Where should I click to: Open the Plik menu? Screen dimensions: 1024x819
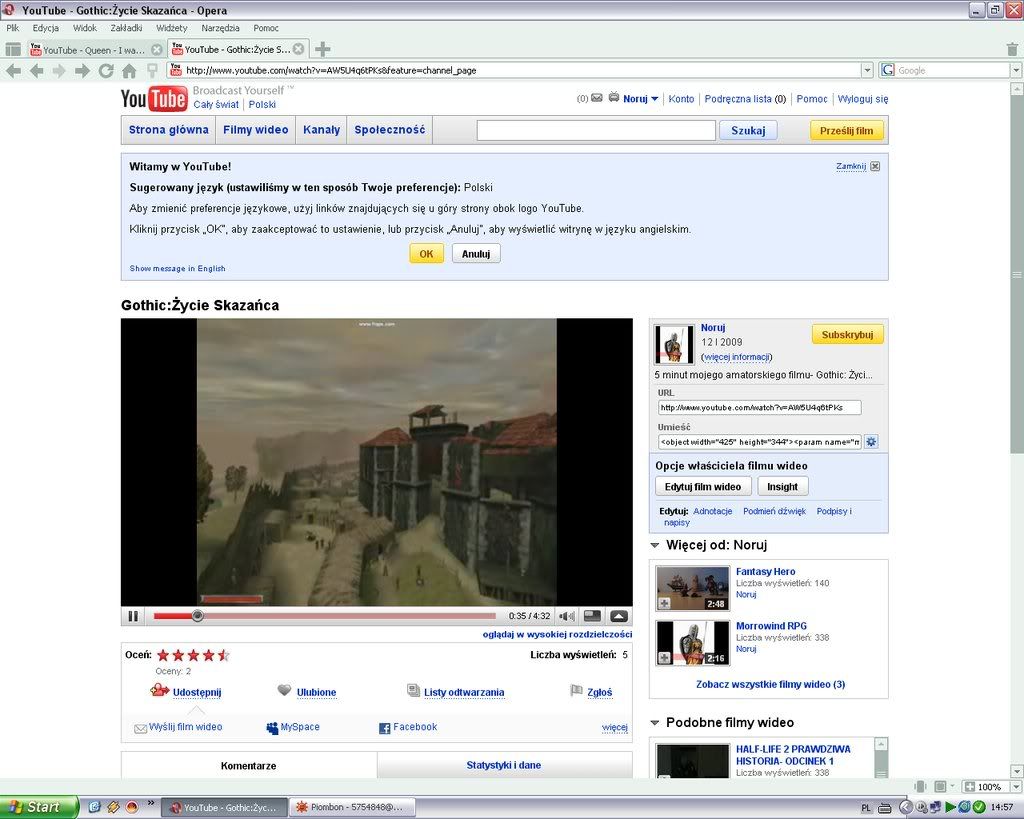click(x=12, y=28)
